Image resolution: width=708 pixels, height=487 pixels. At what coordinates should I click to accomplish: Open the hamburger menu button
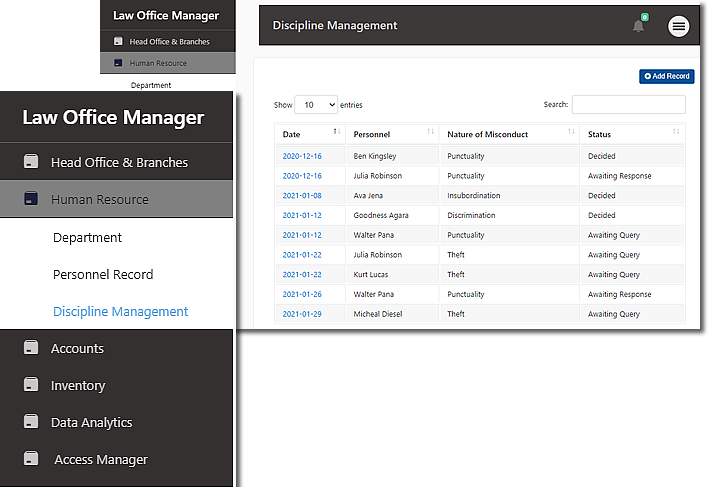click(x=679, y=27)
